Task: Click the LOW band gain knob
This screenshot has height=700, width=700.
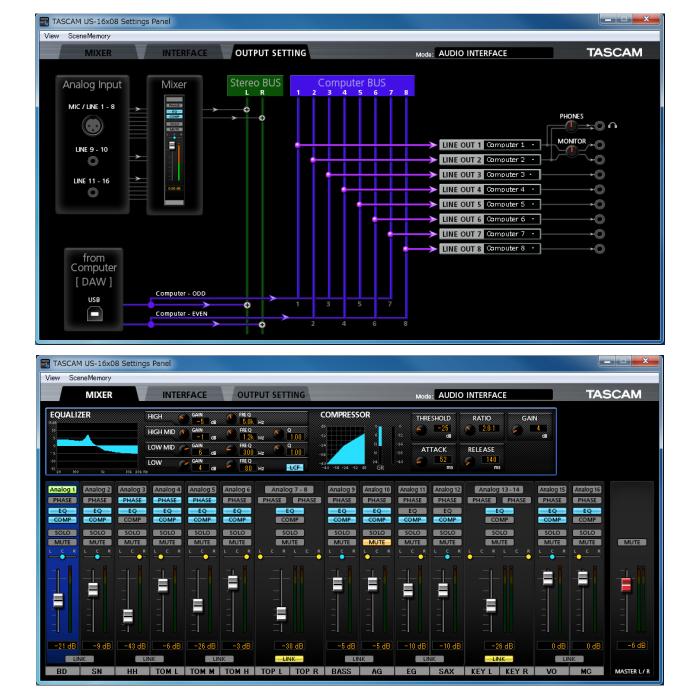Action: [x=183, y=465]
